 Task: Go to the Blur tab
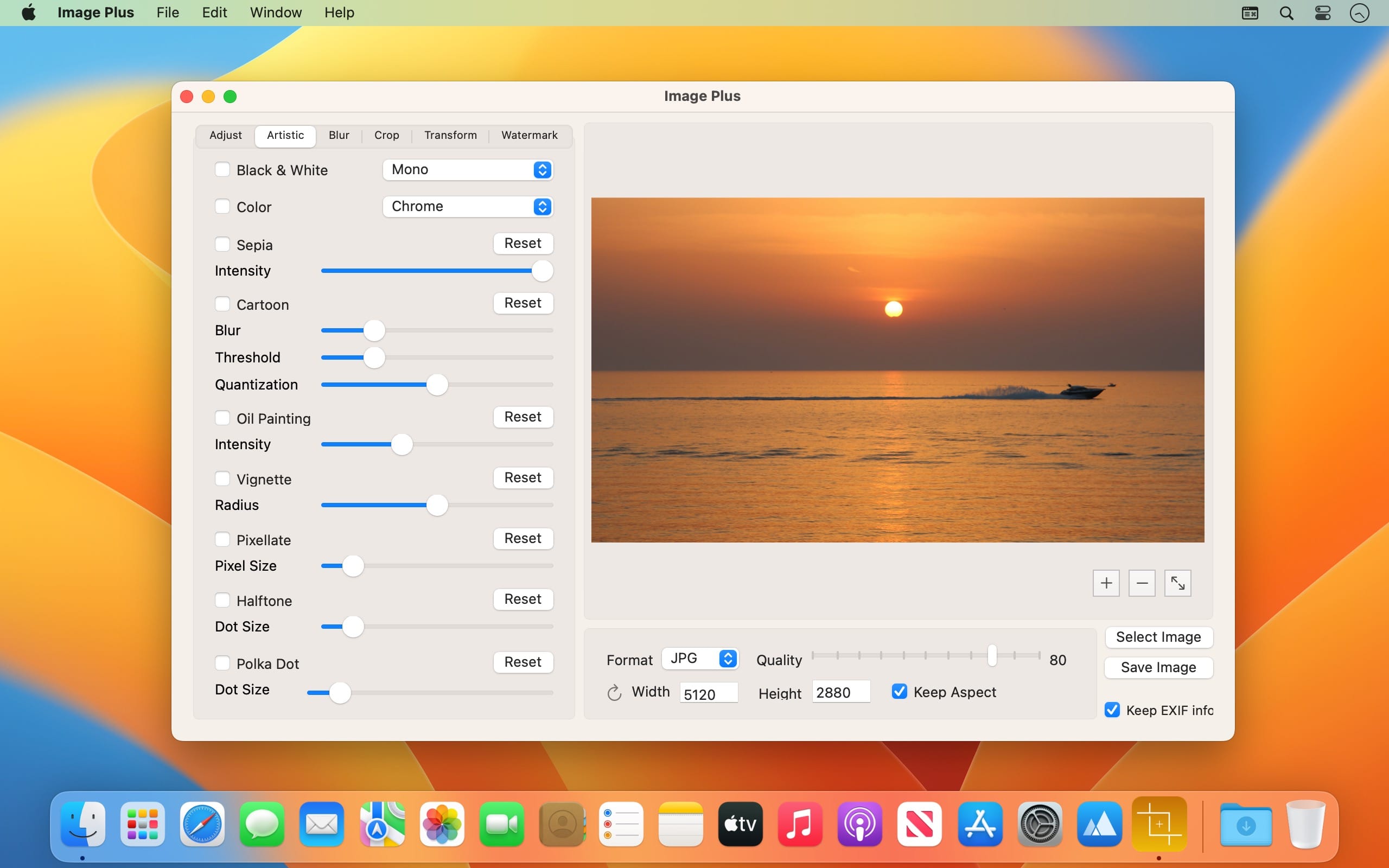coord(339,135)
